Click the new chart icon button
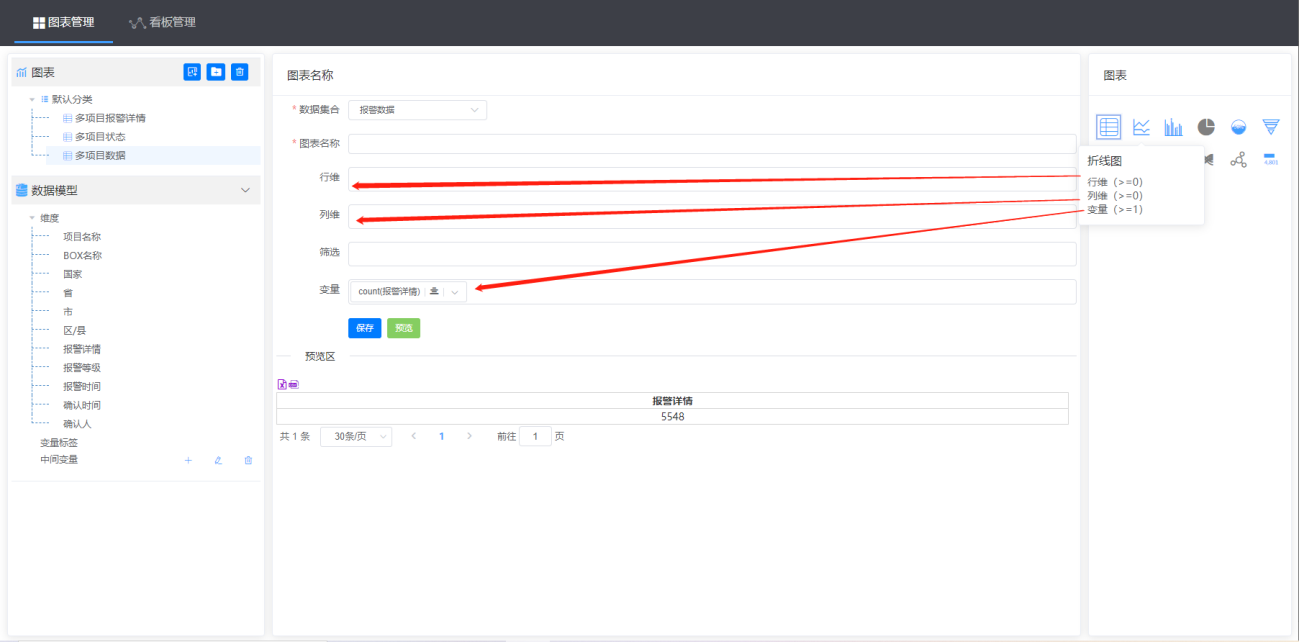1299x642 pixels. 192,72
